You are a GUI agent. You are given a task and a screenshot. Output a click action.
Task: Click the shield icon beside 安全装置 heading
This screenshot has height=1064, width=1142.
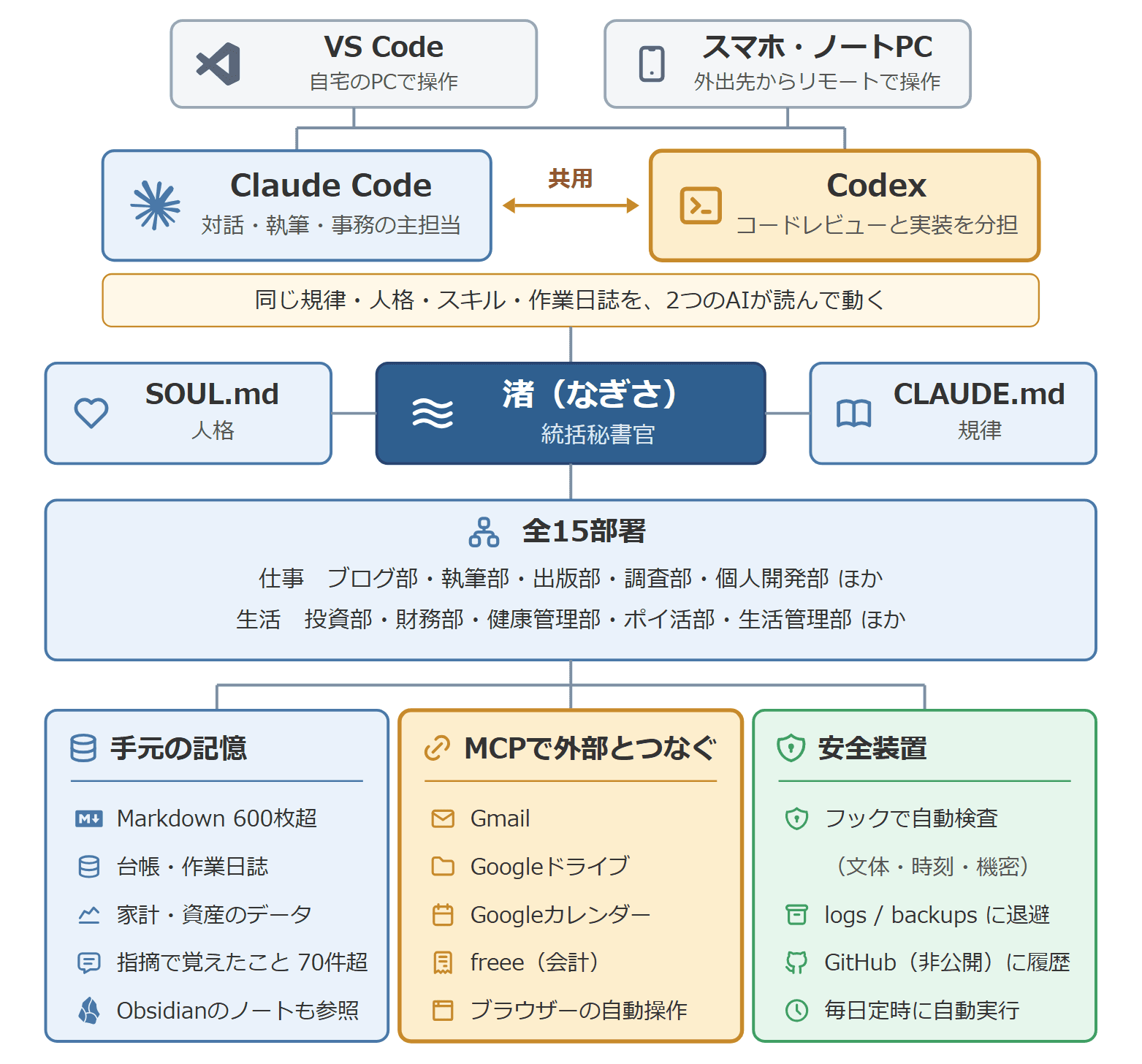click(x=791, y=748)
